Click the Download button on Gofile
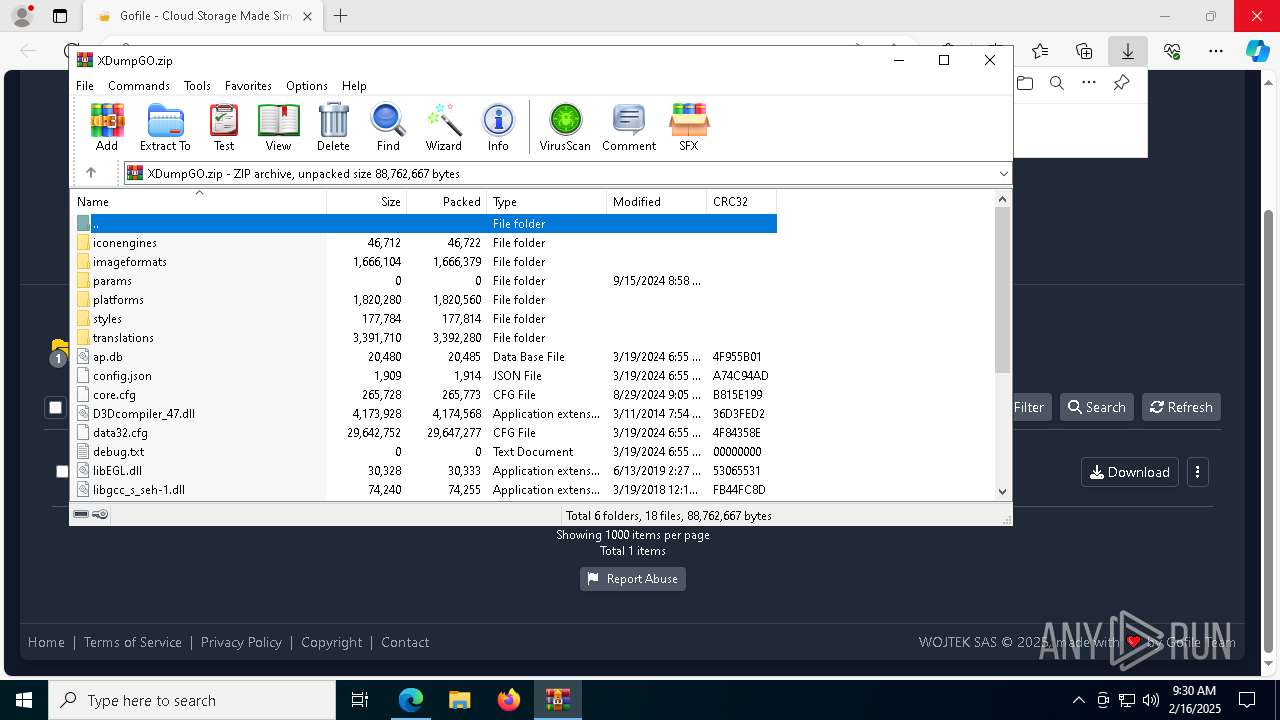This screenshot has width=1280, height=720. [1130, 472]
